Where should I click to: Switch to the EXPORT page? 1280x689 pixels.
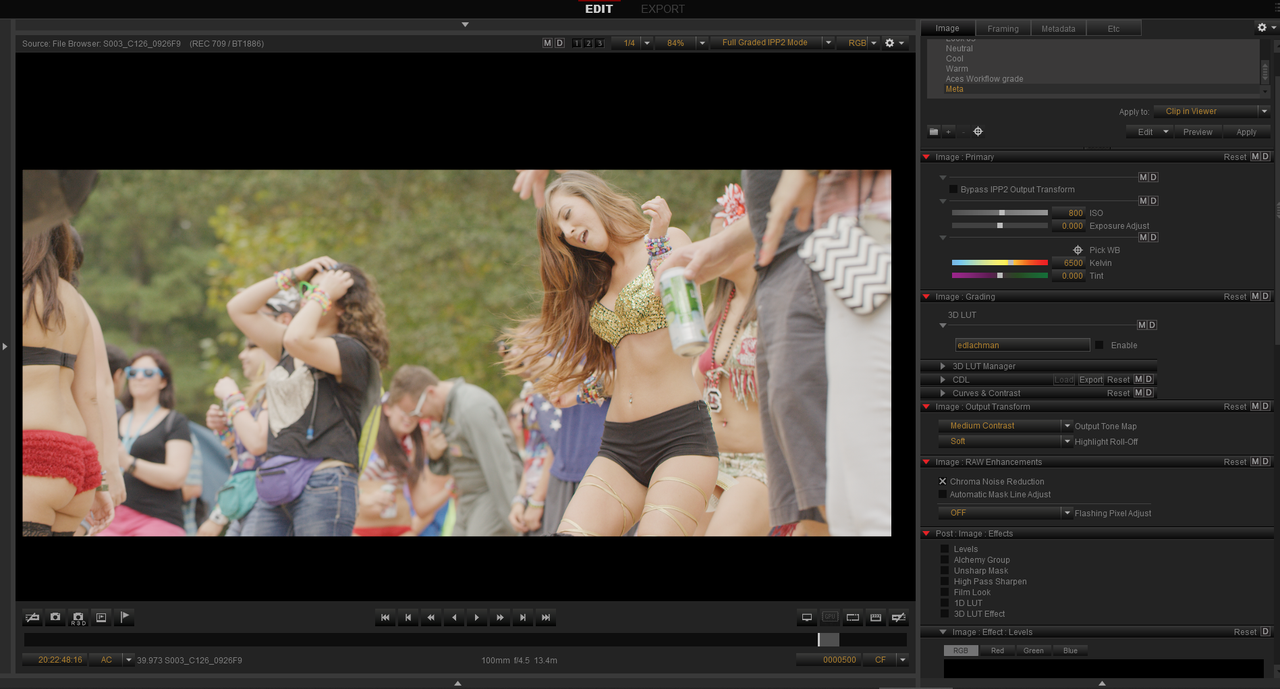663,9
